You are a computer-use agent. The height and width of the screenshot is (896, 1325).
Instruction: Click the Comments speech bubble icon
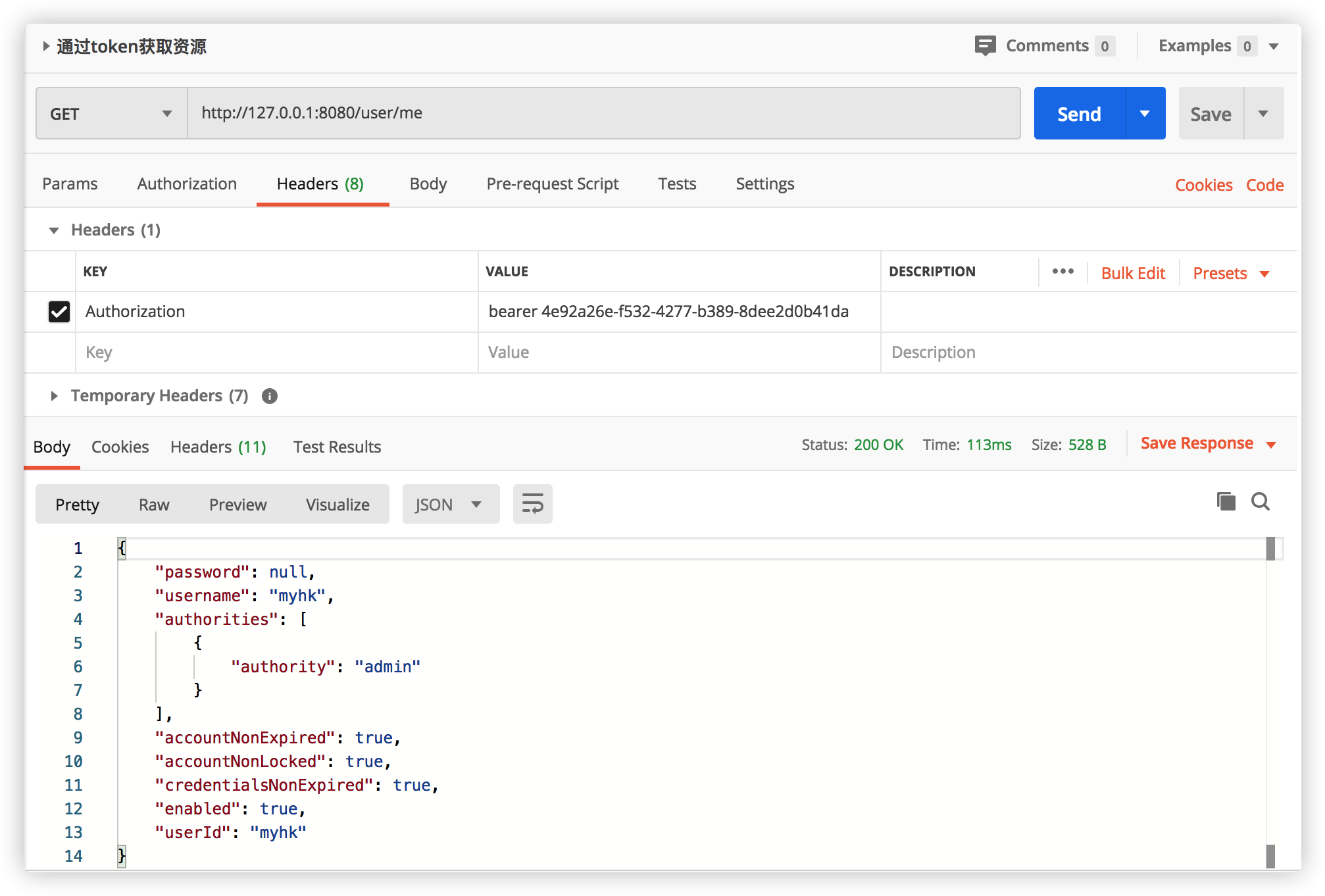985,45
